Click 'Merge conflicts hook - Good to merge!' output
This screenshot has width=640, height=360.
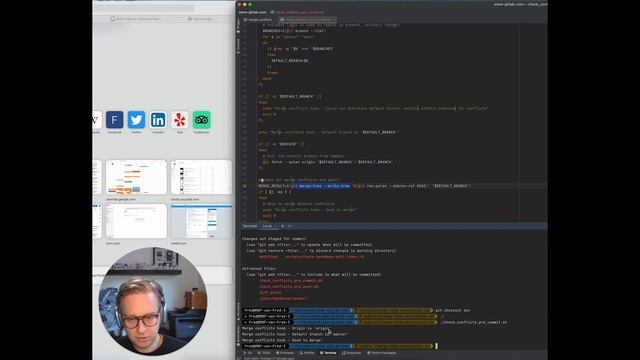pyautogui.click(x=282, y=340)
